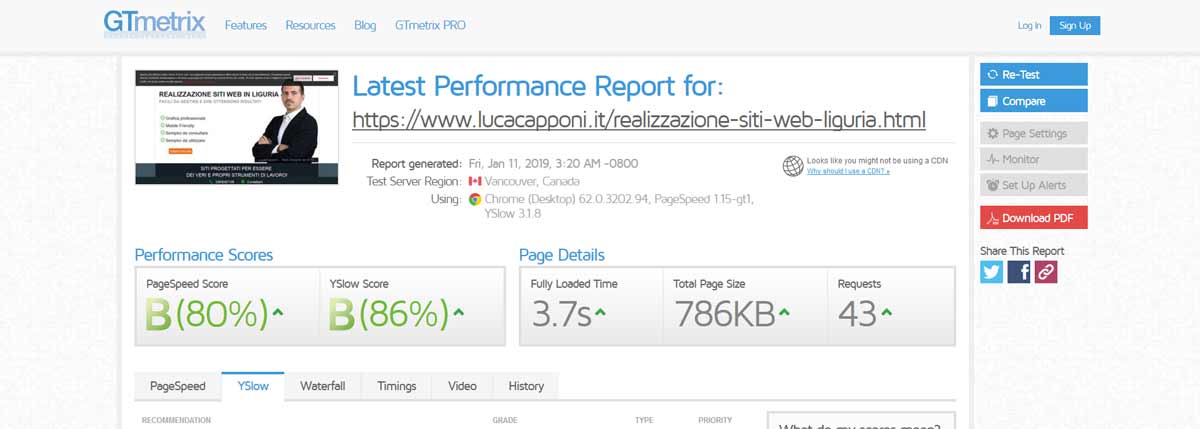This screenshot has height=429, width=1200.
Task: Switch to the Video tab
Action: pyautogui.click(x=462, y=386)
